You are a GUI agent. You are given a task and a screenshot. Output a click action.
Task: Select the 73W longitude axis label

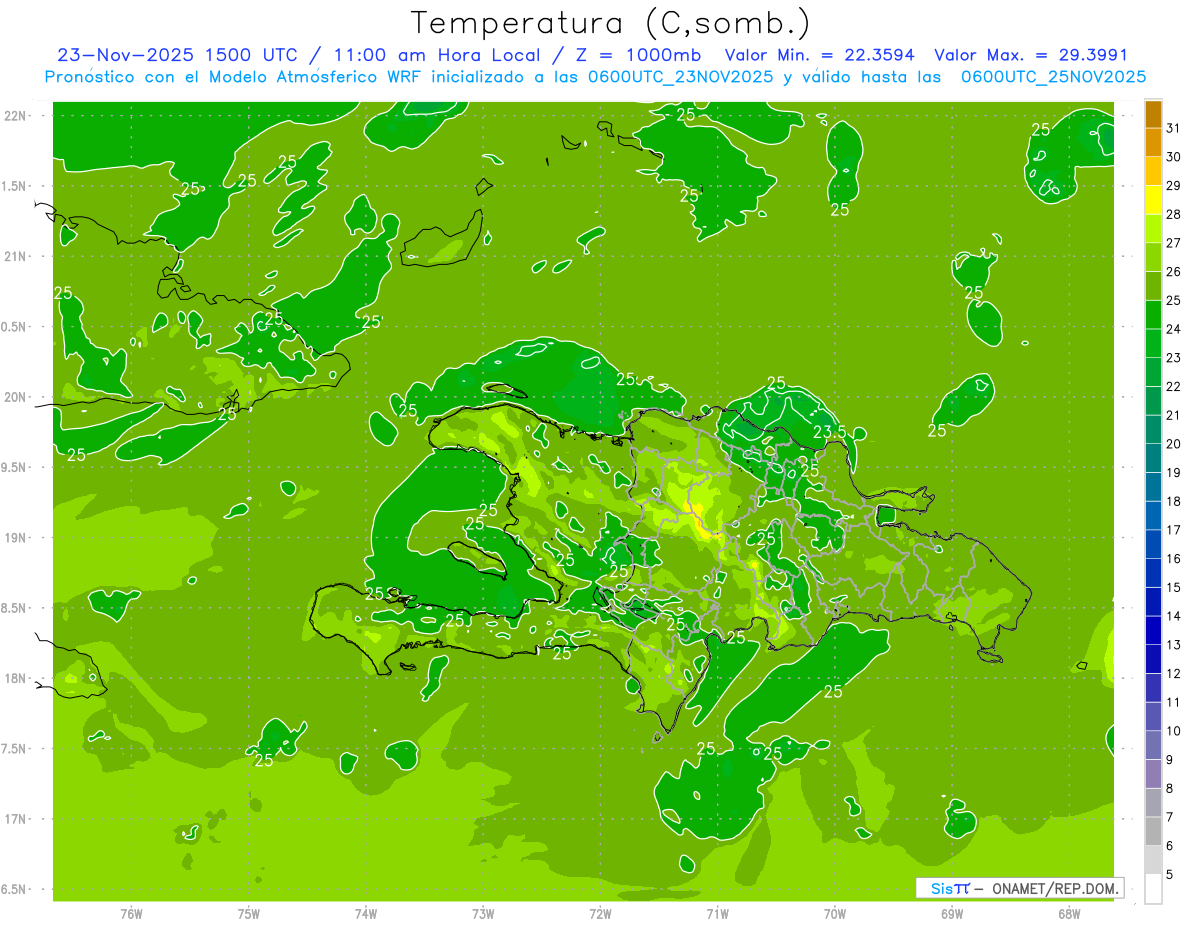pyautogui.click(x=483, y=913)
